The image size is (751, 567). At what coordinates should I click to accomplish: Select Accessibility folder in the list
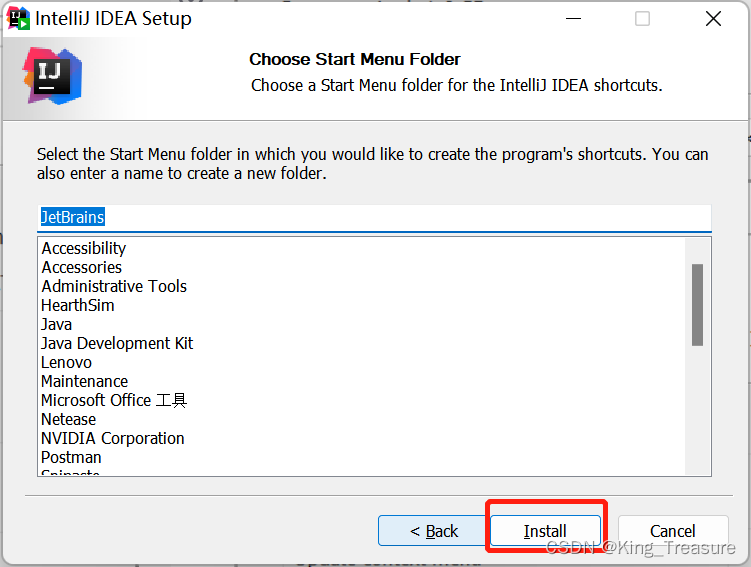click(84, 248)
